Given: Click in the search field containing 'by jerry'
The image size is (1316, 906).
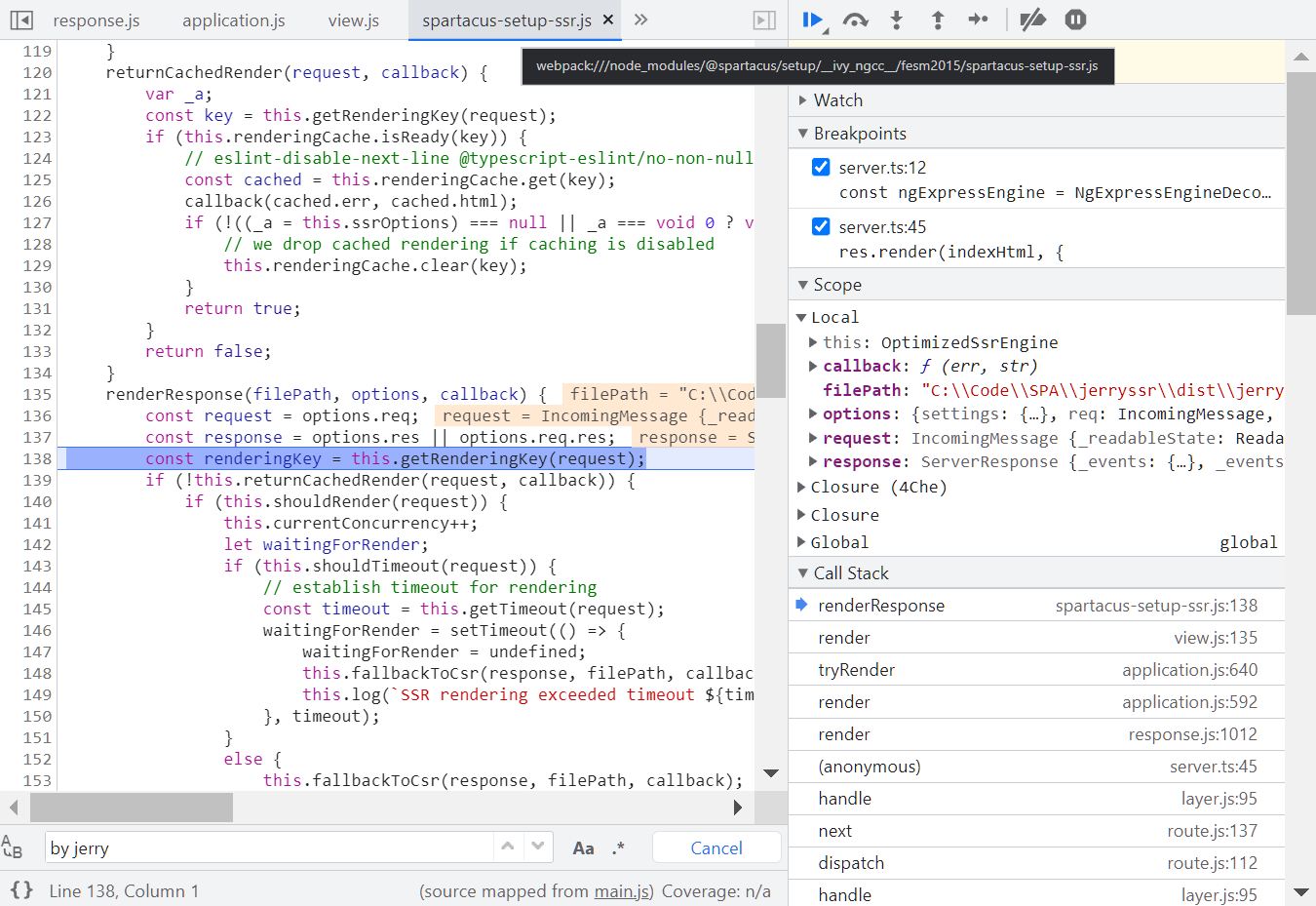Looking at the screenshot, I should [268, 847].
